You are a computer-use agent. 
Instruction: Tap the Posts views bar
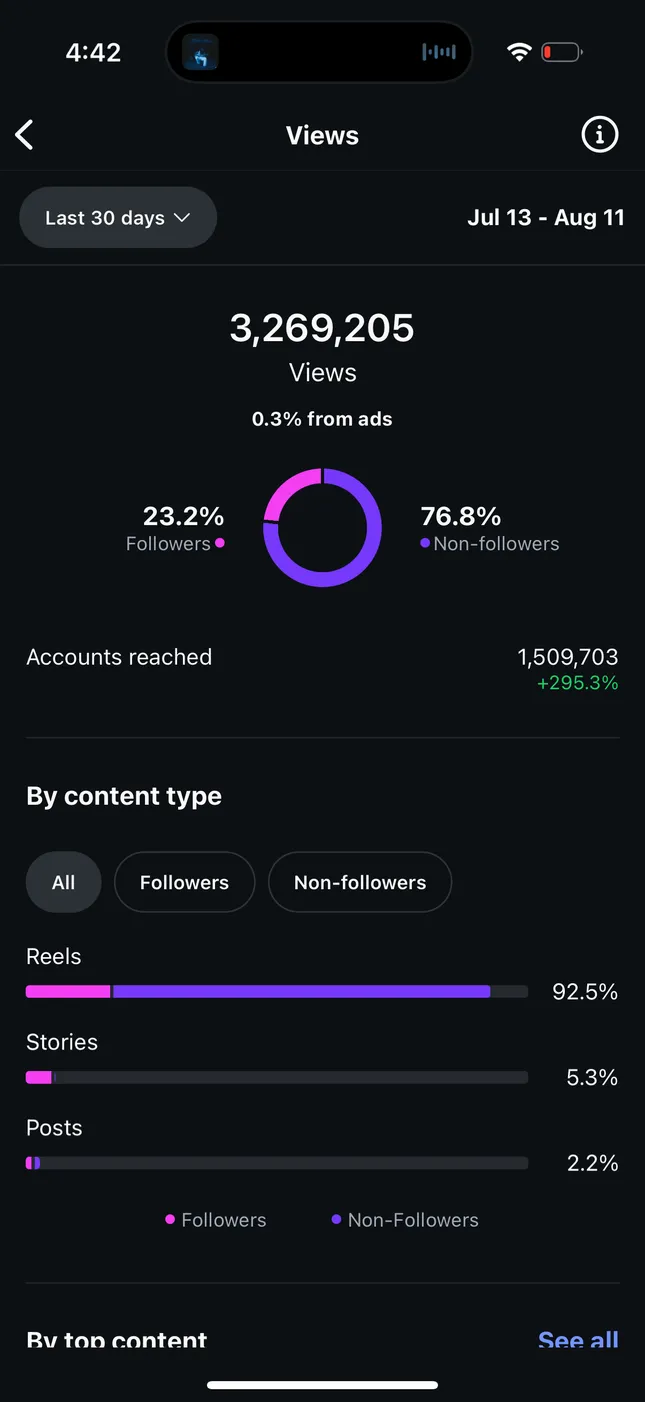click(x=277, y=1163)
